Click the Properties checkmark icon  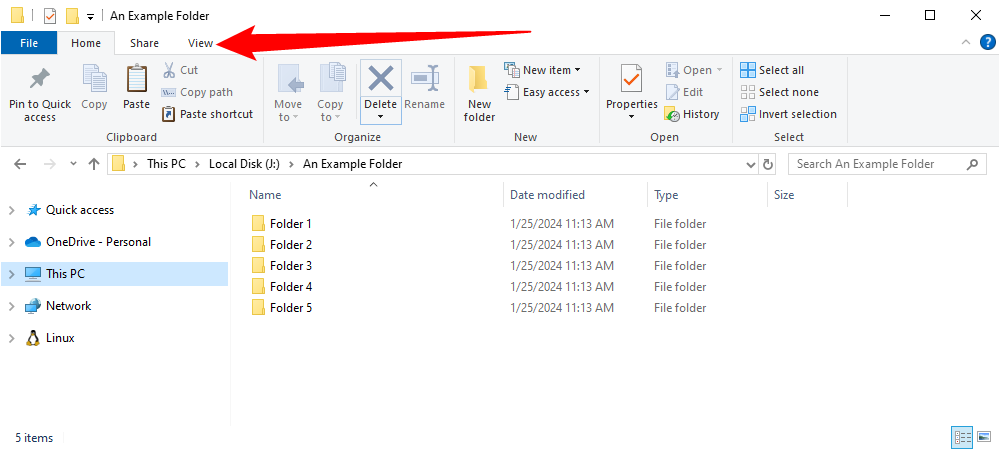point(631,79)
